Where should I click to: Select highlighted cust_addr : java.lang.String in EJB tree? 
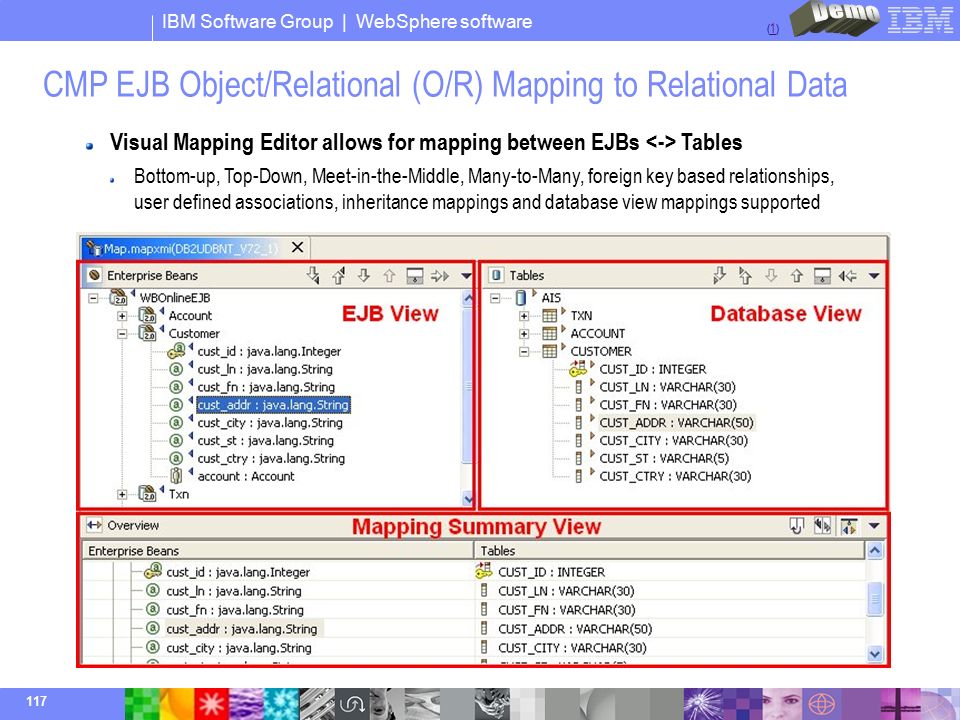point(273,405)
